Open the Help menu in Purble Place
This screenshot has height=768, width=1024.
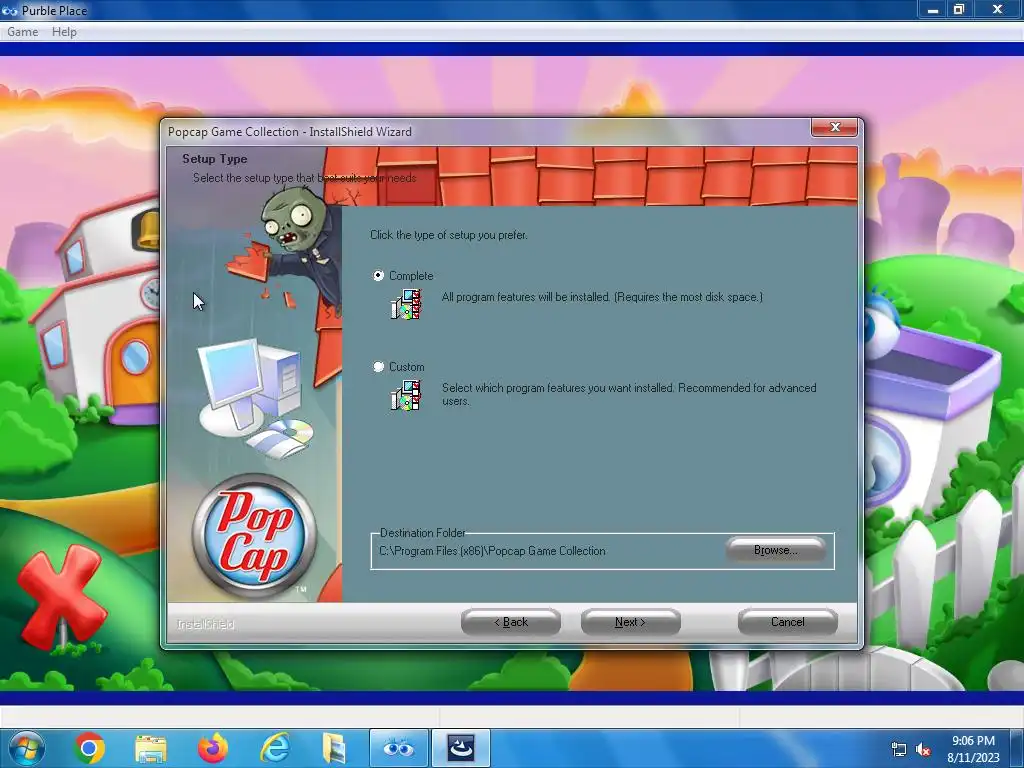point(64,31)
